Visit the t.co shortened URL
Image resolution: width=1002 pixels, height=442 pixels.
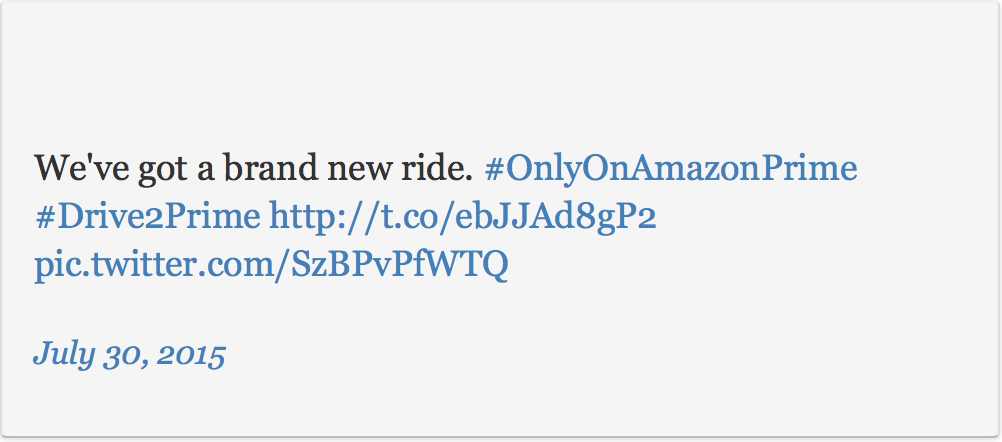[463, 216]
